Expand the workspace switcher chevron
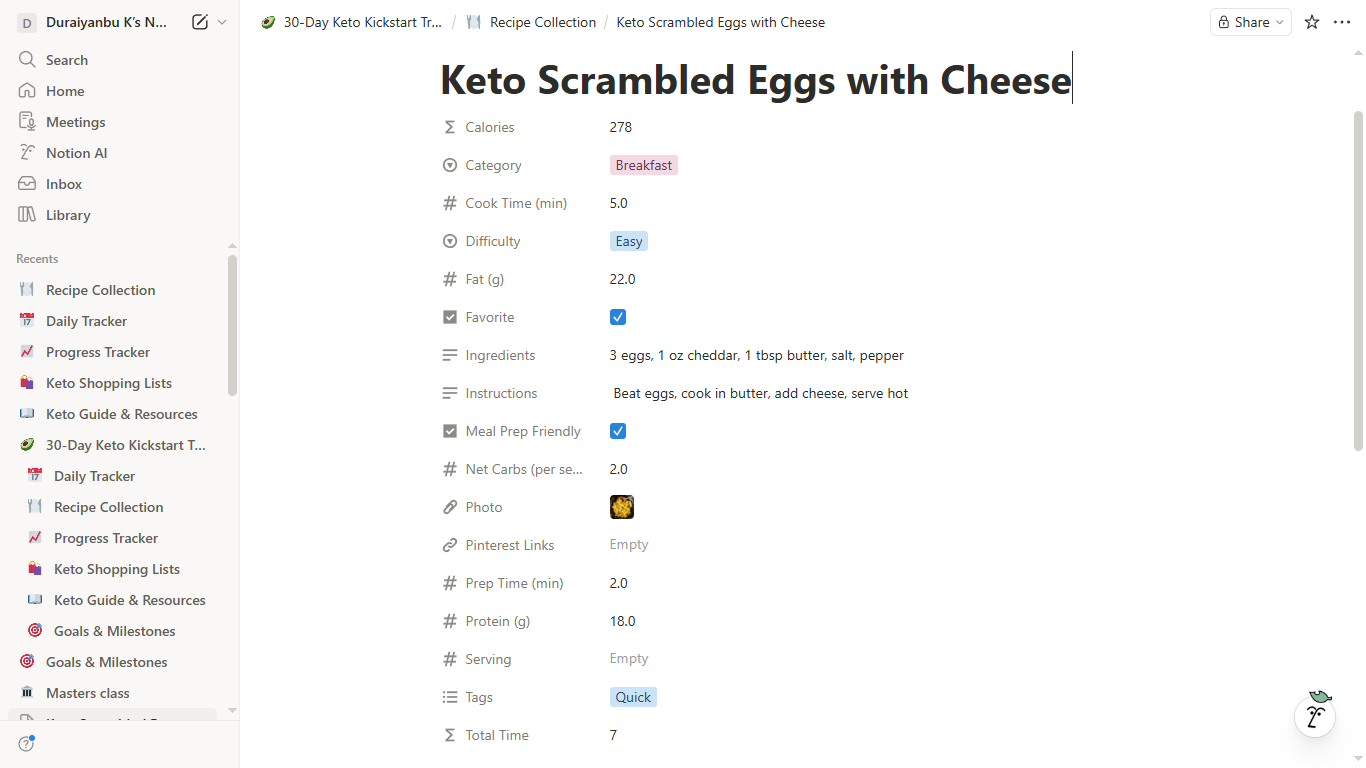 coord(222,22)
